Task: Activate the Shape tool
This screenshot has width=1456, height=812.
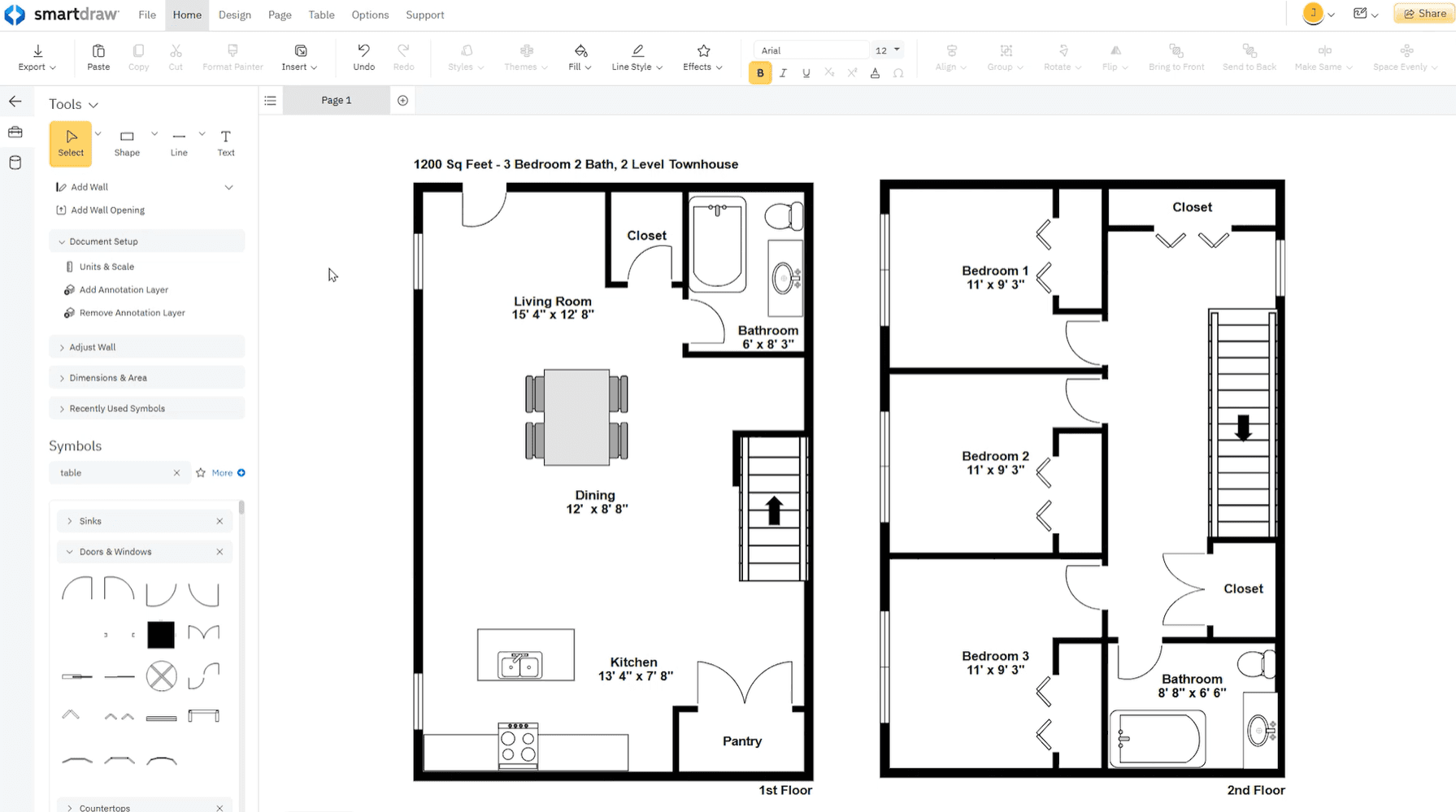Action: [x=126, y=143]
